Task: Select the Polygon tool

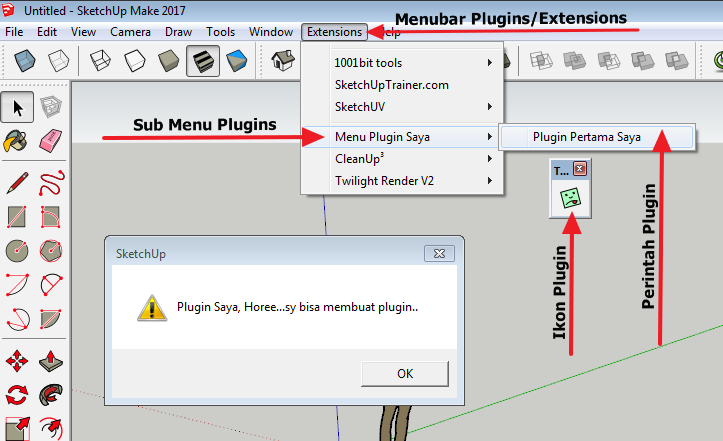Action: [51, 251]
